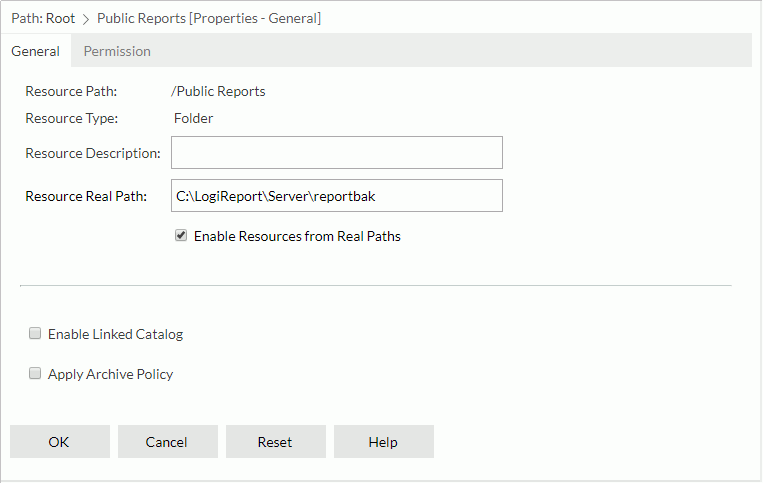Switch to the General tab

[35, 51]
